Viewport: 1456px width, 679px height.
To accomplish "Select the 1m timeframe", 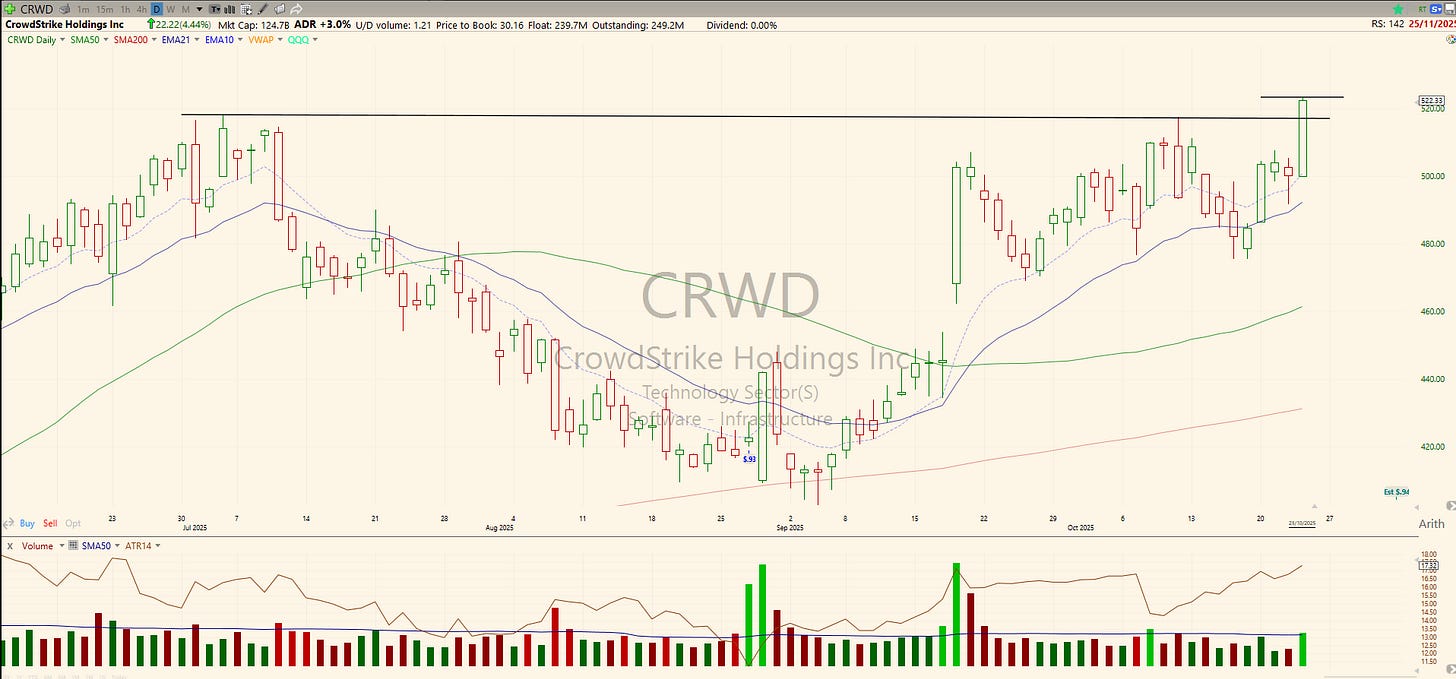I will click(x=83, y=10).
